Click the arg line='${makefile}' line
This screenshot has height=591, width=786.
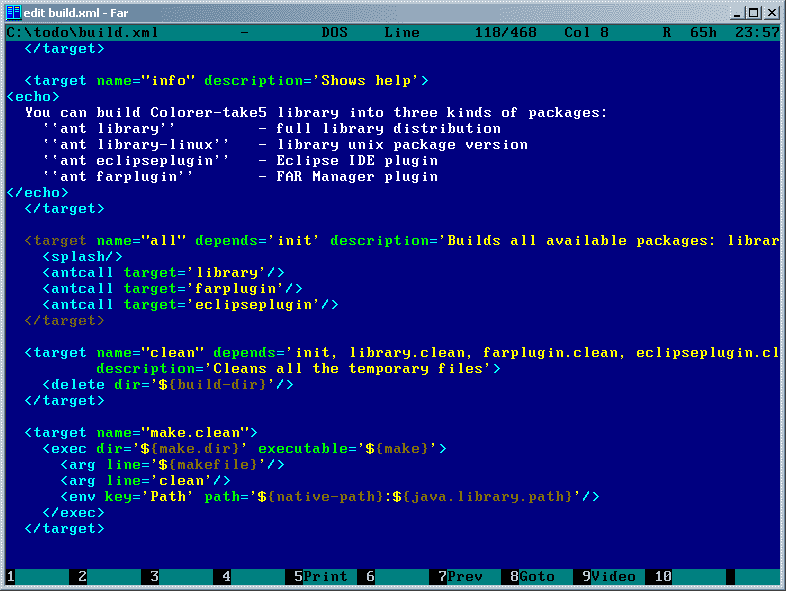coord(172,465)
